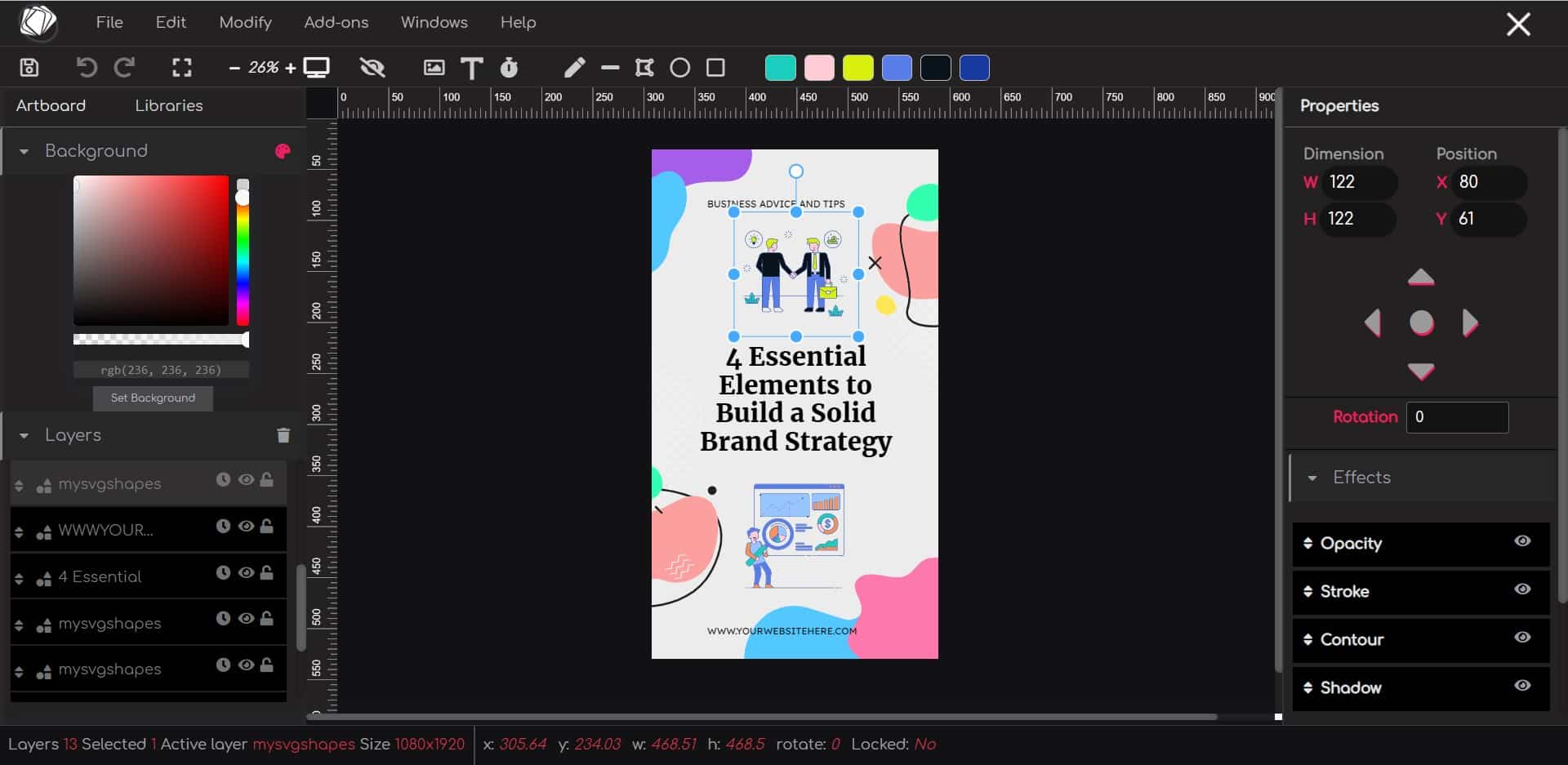Toggle Opacity effect visibility
The image size is (1568, 765).
[1521, 541]
